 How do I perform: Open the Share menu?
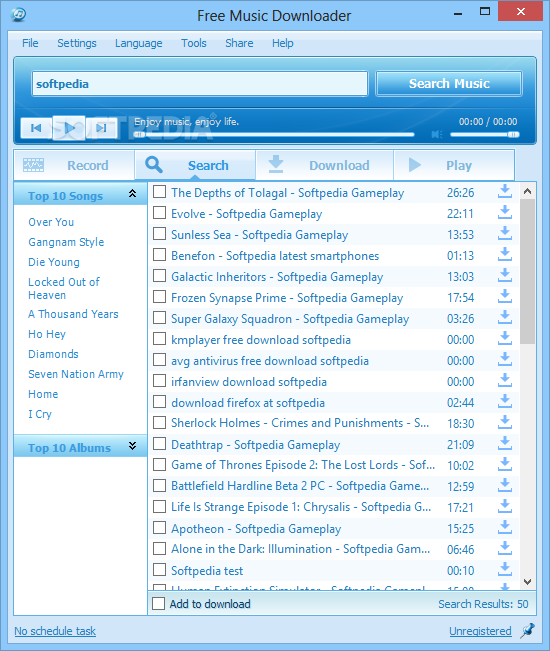[239, 43]
